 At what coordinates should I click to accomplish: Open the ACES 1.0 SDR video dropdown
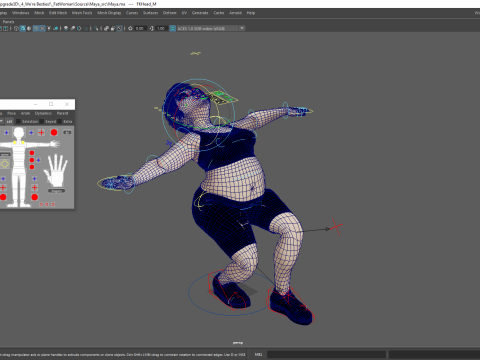[211, 28]
